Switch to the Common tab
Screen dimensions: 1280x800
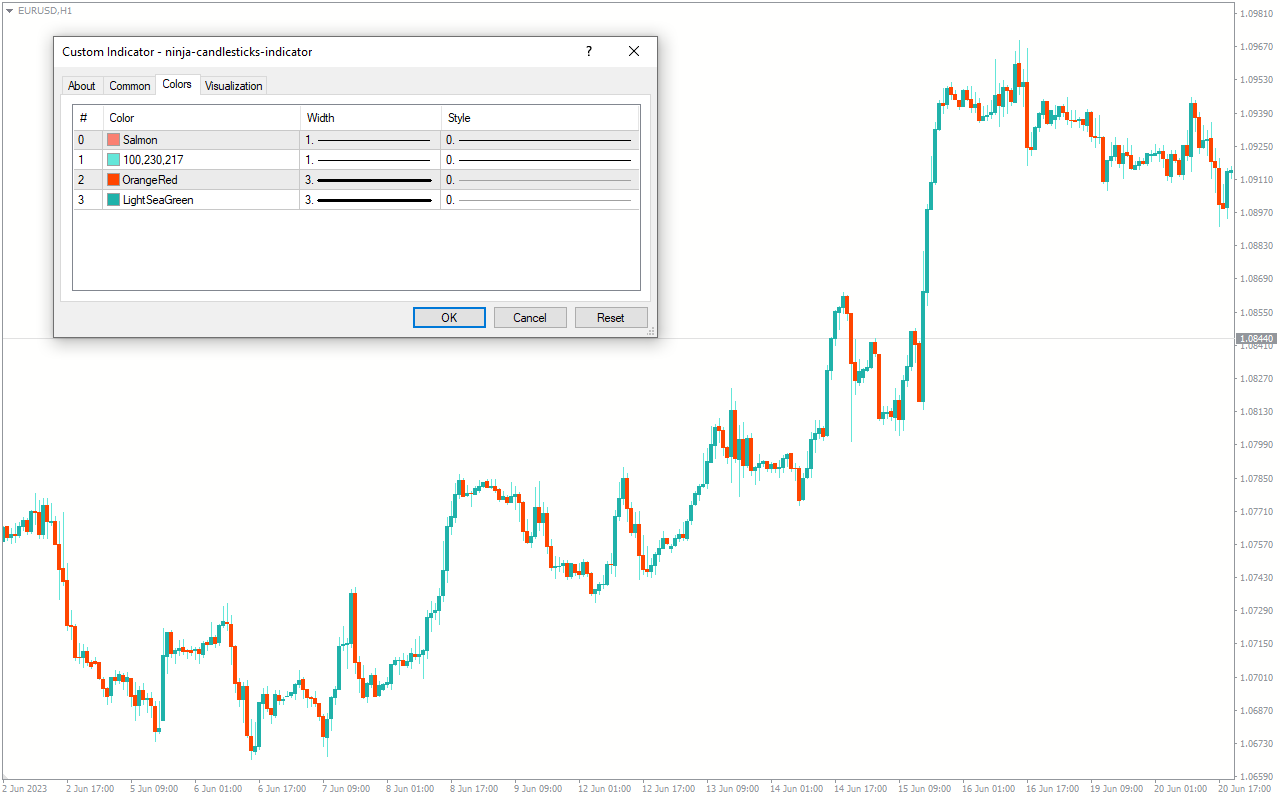coord(130,86)
